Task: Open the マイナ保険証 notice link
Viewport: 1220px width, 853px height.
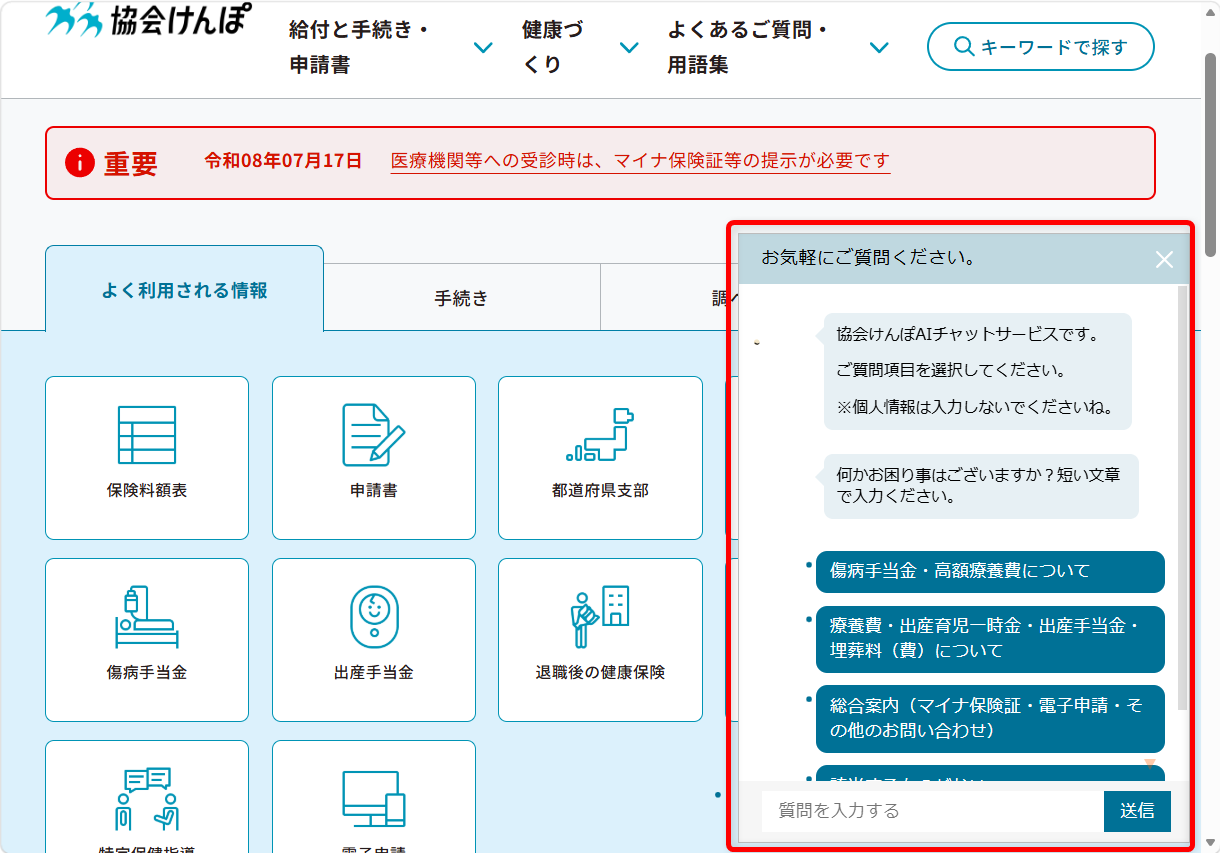Action: 640,161
